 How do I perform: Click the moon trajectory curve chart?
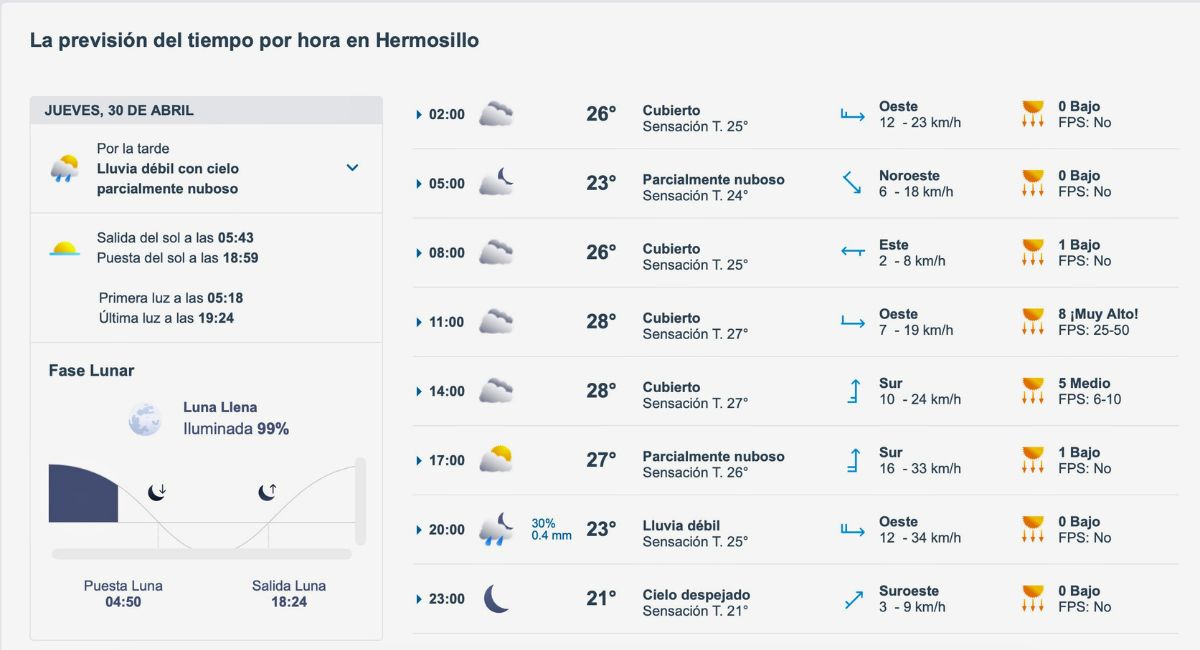[205, 505]
